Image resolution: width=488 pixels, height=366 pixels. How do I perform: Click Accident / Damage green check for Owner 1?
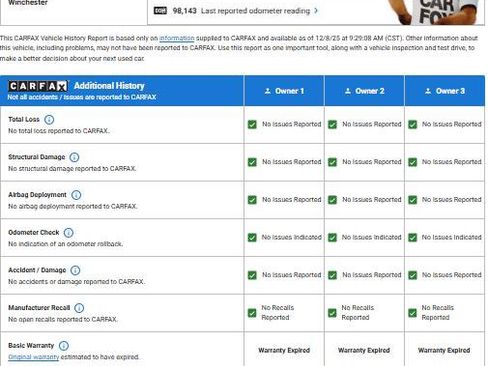point(252,275)
